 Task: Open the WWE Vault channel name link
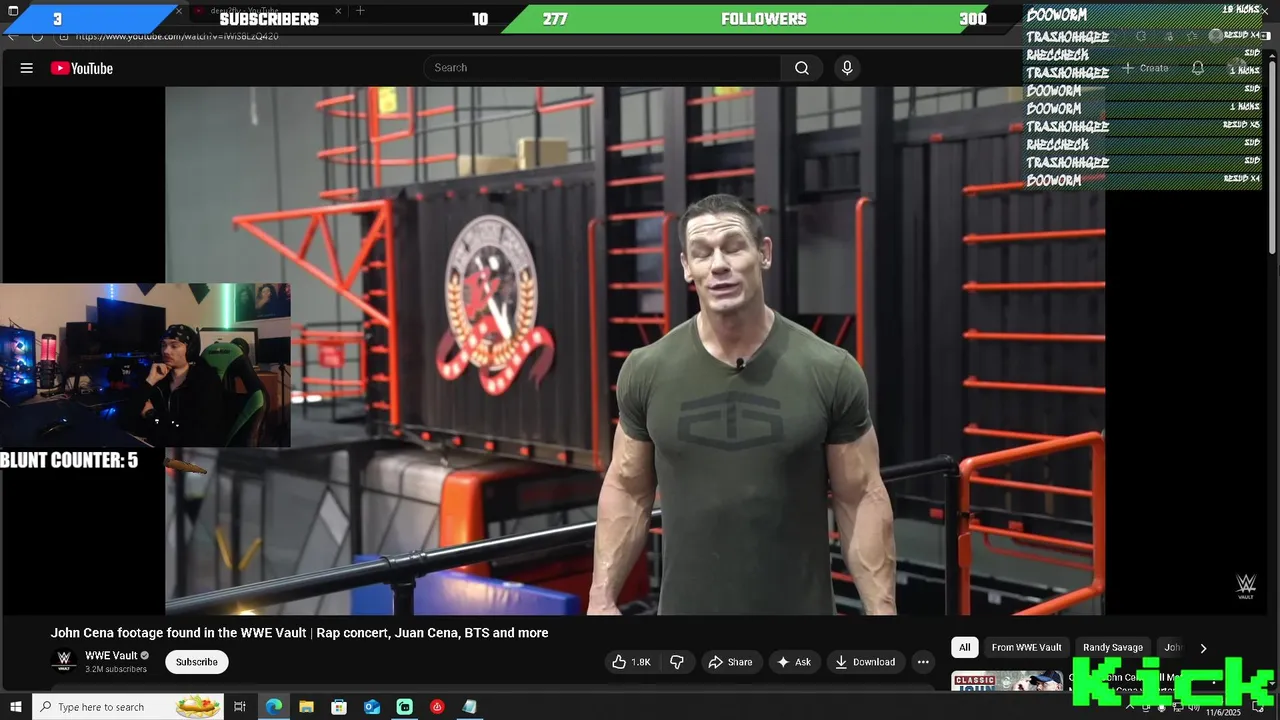coord(111,656)
